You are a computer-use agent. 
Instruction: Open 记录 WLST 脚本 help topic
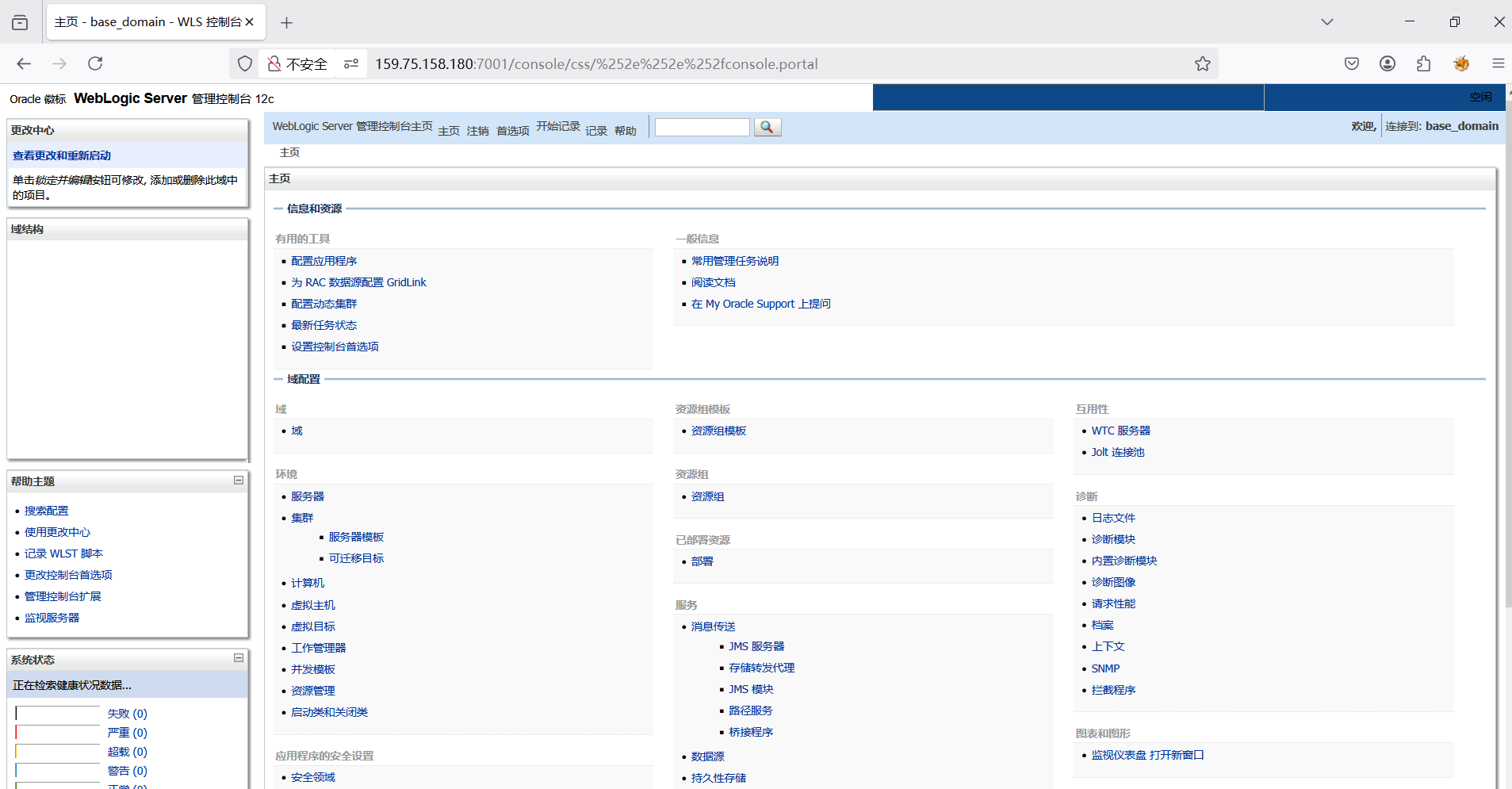[x=64, y=553]
